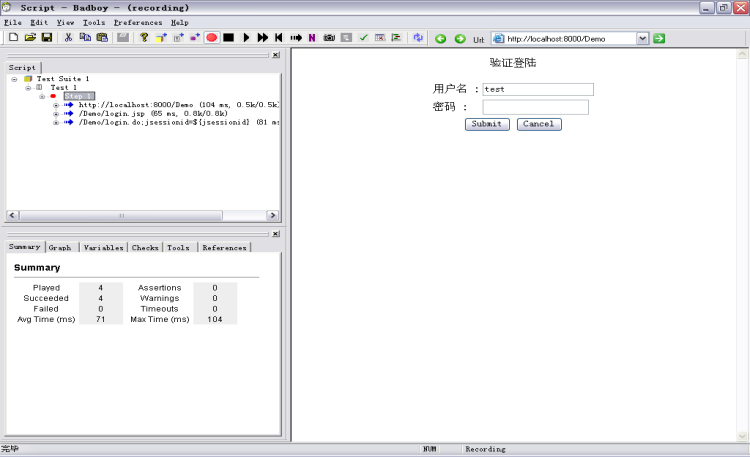The width and height of the screenshot is (750, 457).
Task: Click the flagged list icon in the toolbar
Action: pos(397,37)
